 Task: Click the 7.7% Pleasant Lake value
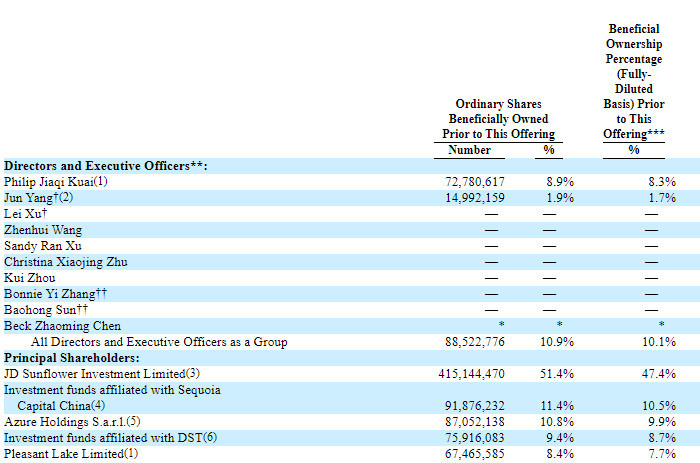click(662, 454)
